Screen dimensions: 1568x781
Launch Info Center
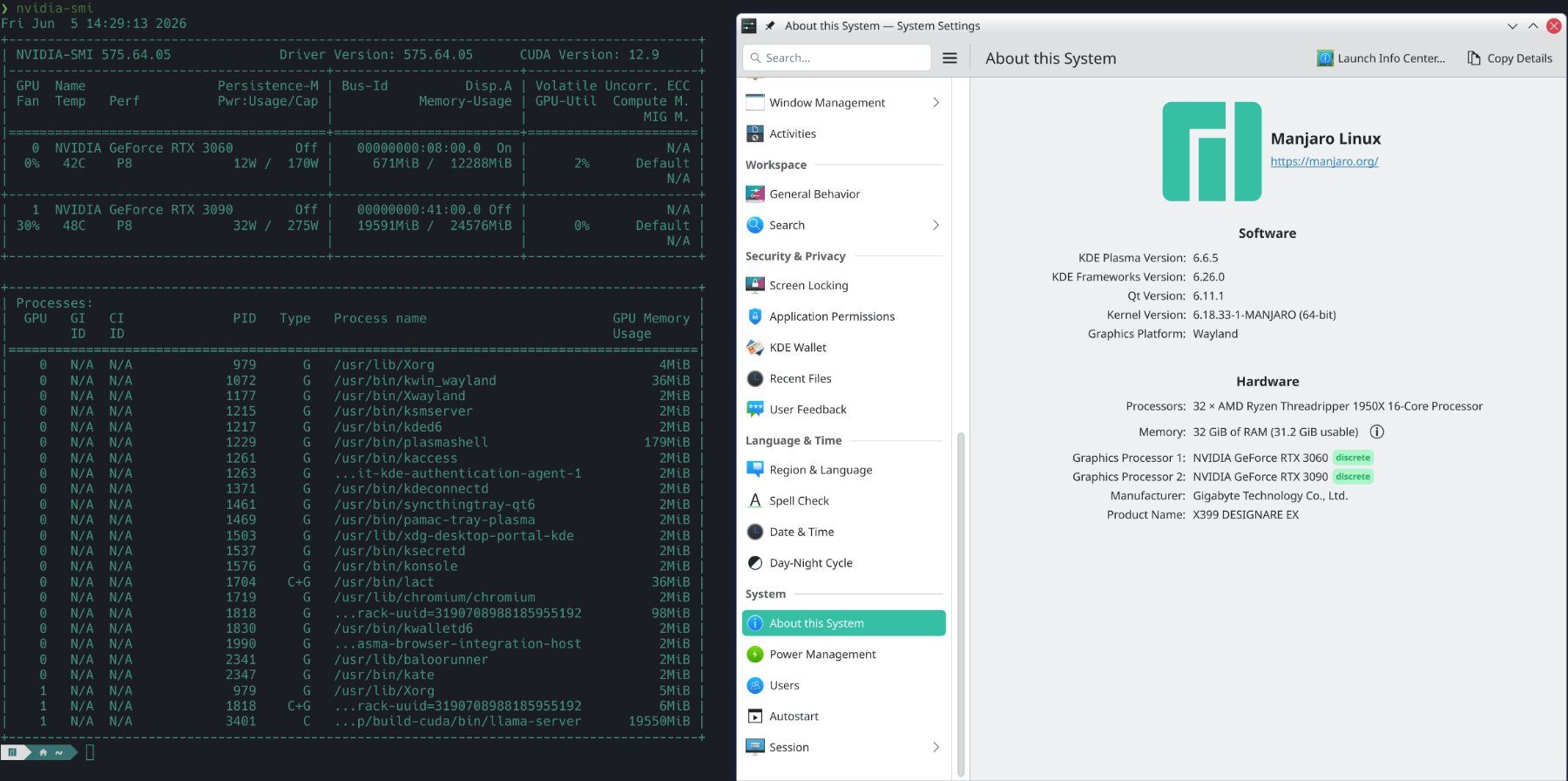tap(1382, 58)
